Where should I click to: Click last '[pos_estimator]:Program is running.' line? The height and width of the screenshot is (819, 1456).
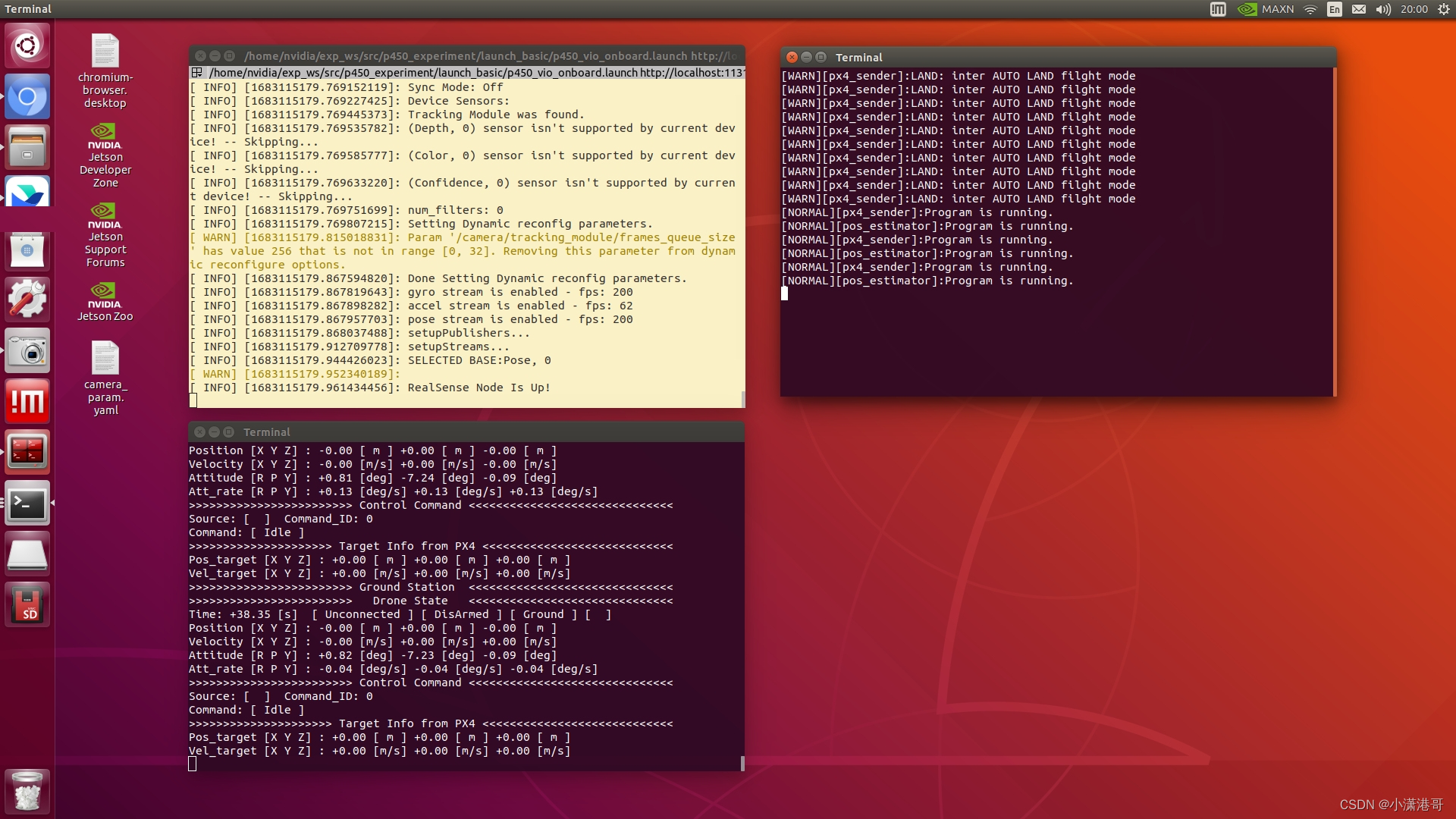(927, 281)
